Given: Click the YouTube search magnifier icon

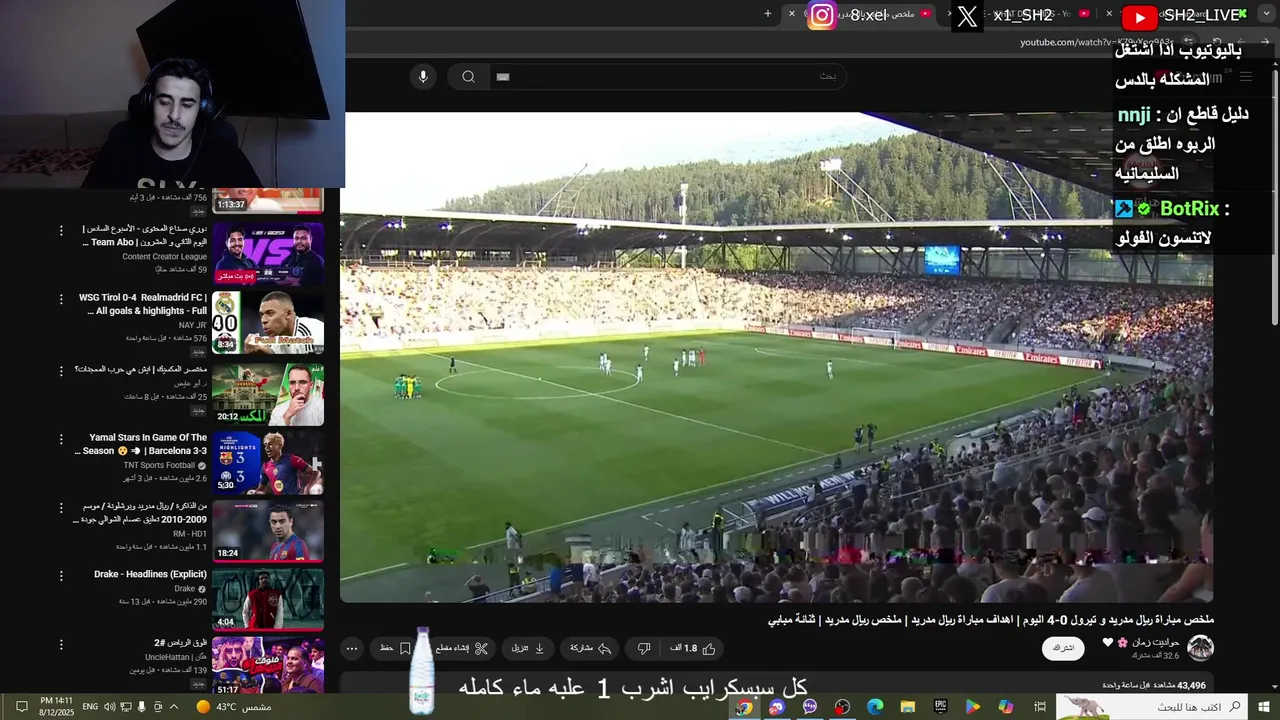Looking at the screenshot, I should pyautogui.click(x=468, y=77).
